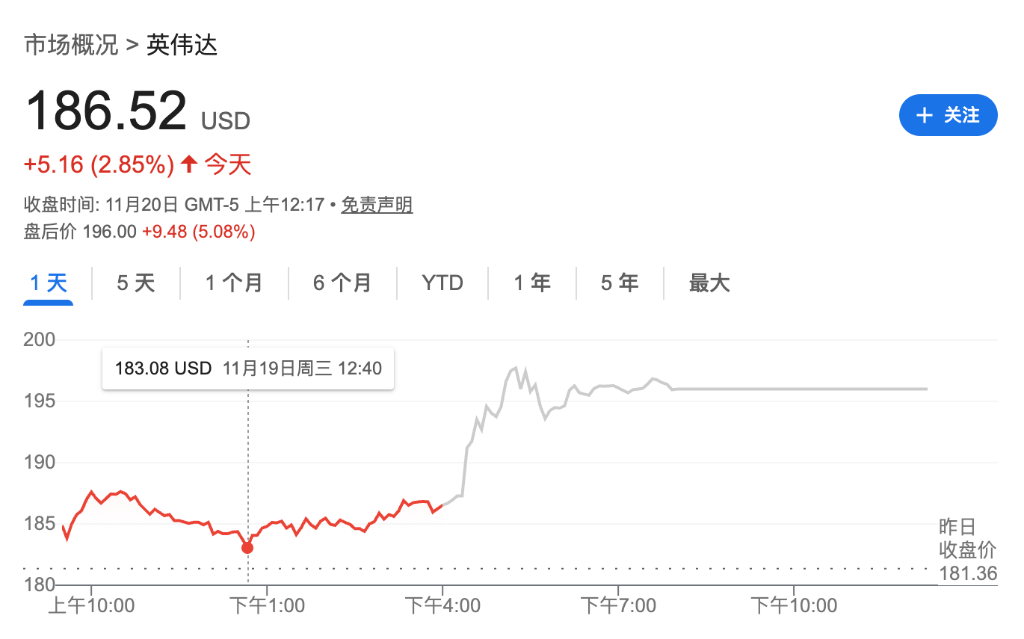The image size is (1024, 639).
Task: Click the 186.52 current price
Action: (106, 111)
